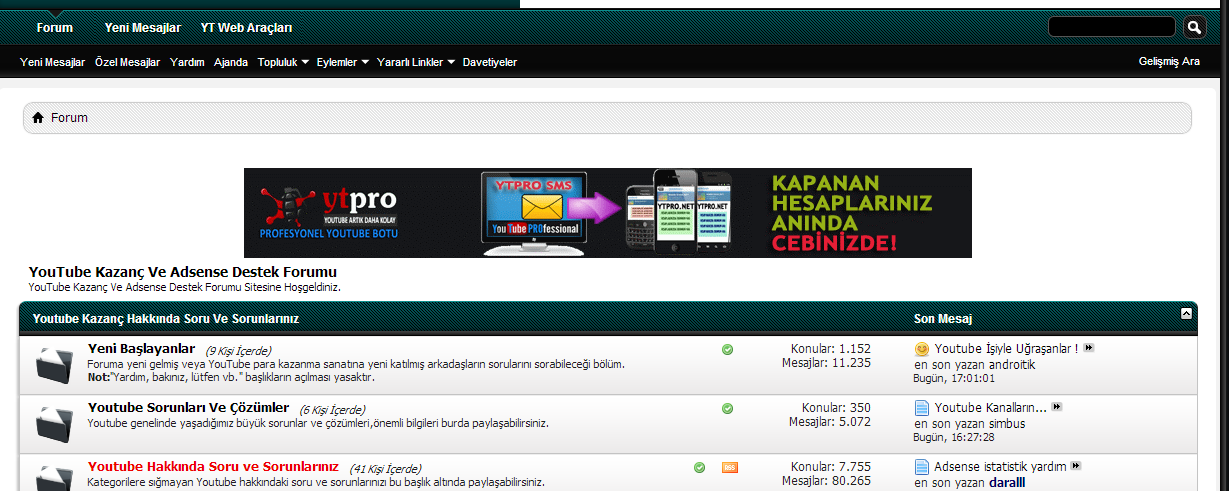Click green check icon in Yeni Başlayanlar row
This screenshot has width=1229, height=491.
coord(727,349)
